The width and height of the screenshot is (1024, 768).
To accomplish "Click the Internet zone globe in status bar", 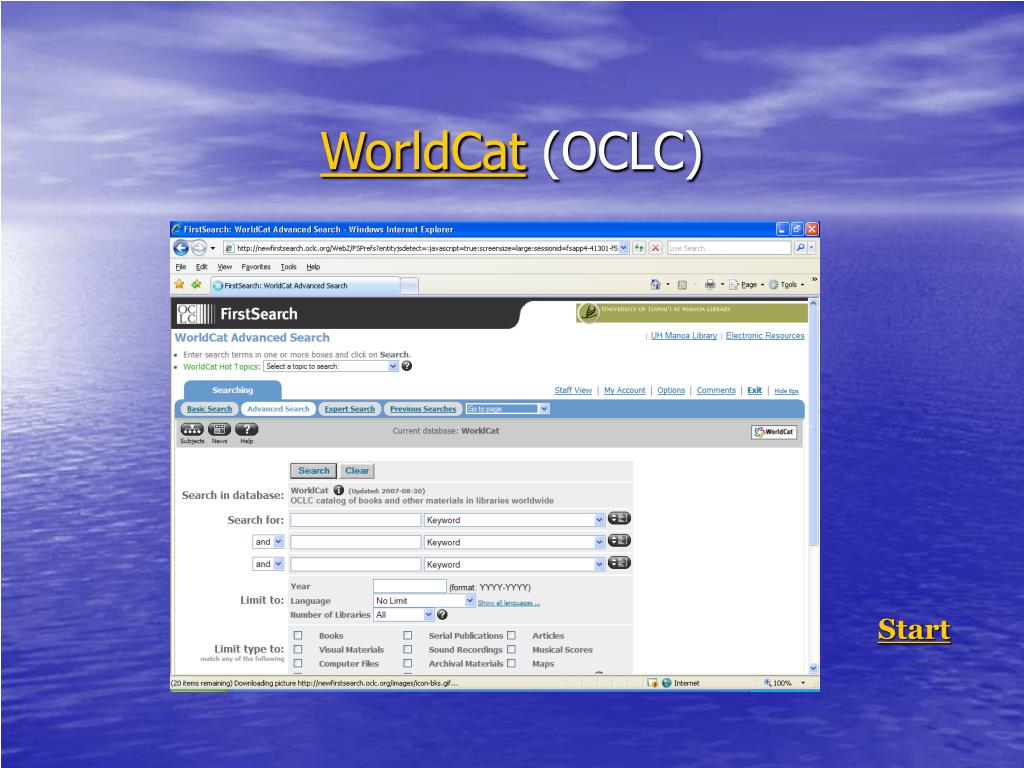I will [x=666, y=683].
